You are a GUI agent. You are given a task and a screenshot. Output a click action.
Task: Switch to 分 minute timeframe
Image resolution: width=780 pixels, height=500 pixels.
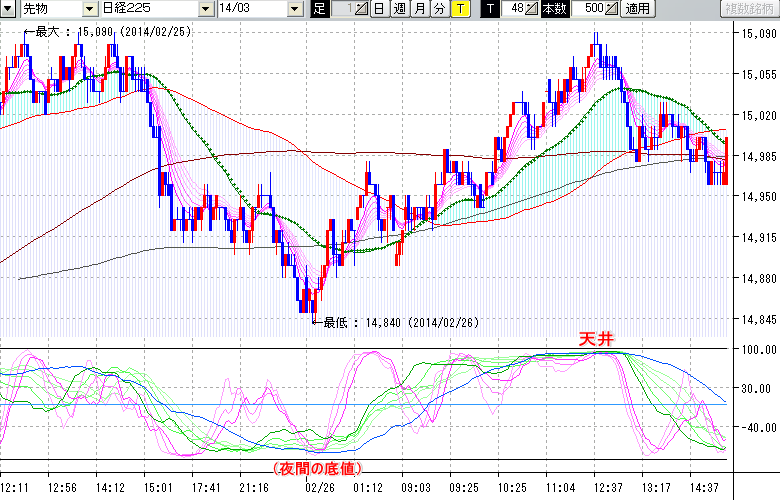pyautogui.click(x=439, y=9)
